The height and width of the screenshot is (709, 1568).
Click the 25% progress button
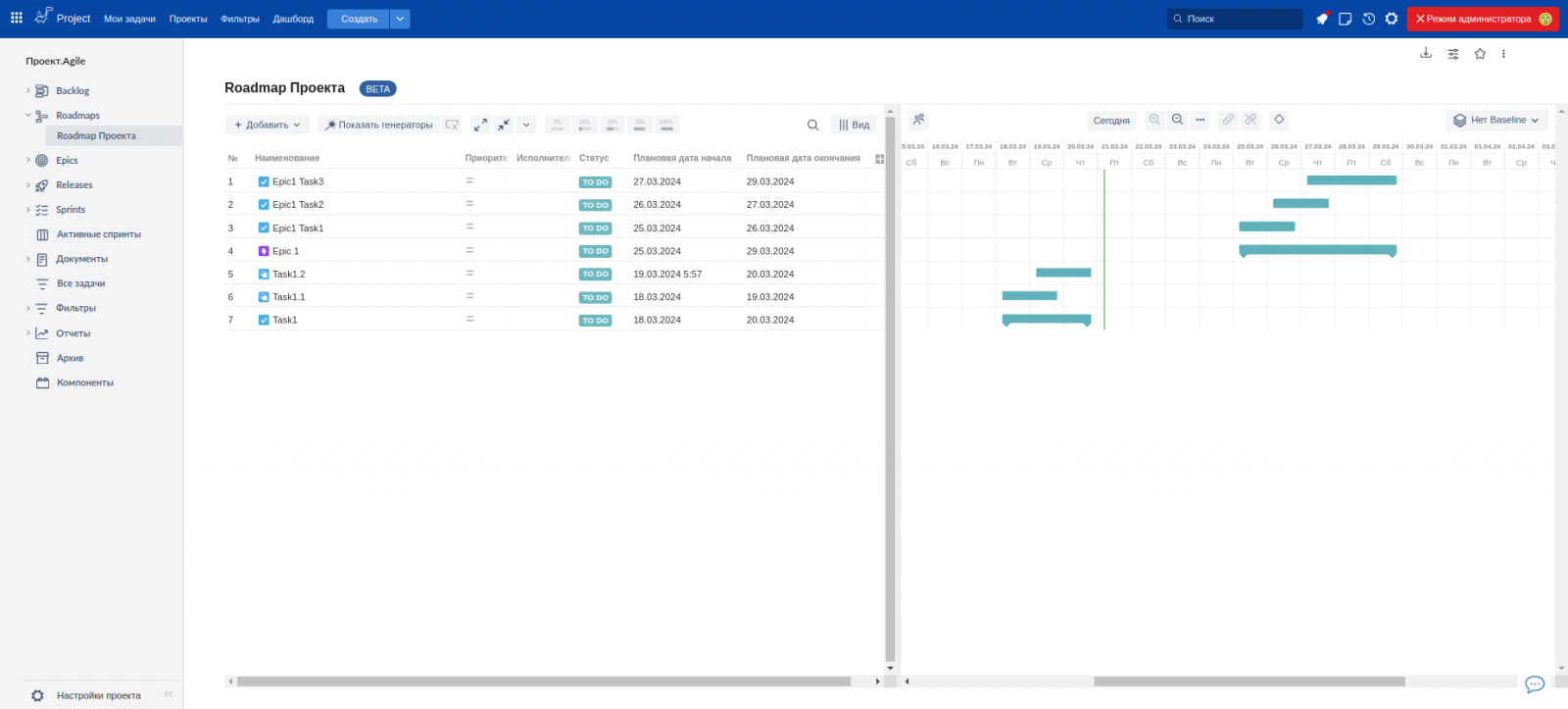pos(585,125)
